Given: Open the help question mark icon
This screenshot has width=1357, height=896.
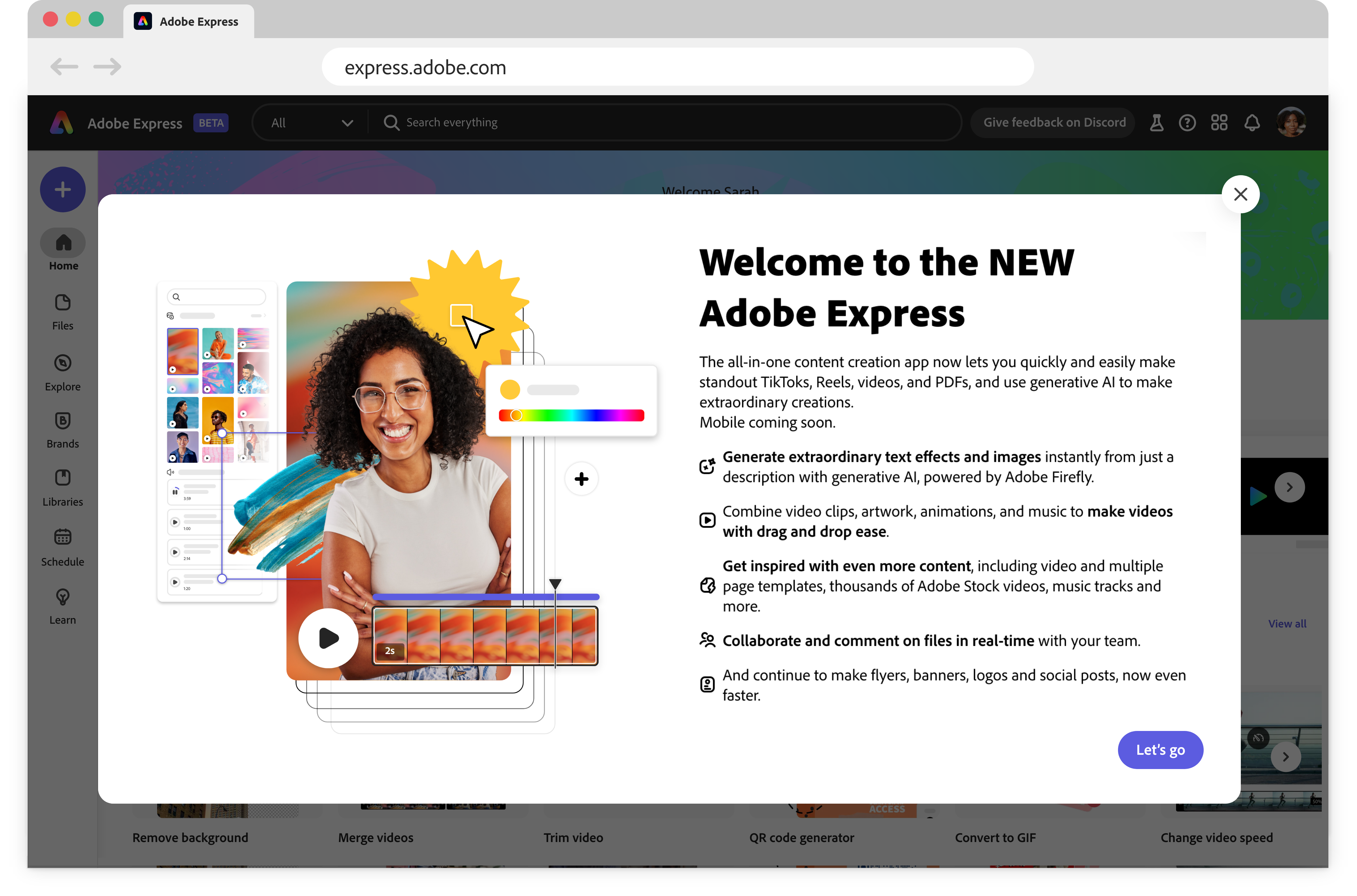Looking at the screenshot, I should tap(1187, 123).
